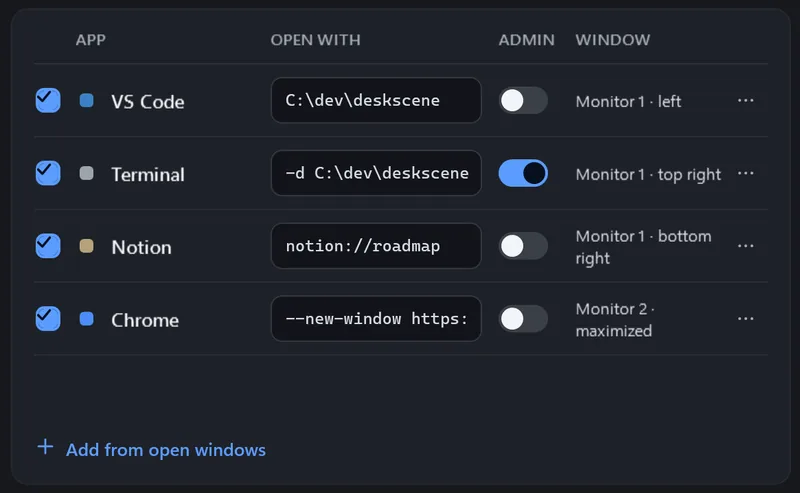Uncheck the Chrome row checkbox
The image size is (800, 493).
(x=48, y=318)
